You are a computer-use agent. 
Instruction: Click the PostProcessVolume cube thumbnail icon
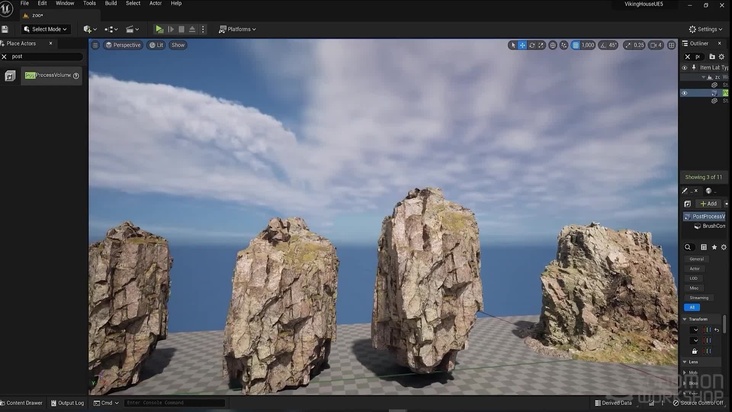(10, 76)
